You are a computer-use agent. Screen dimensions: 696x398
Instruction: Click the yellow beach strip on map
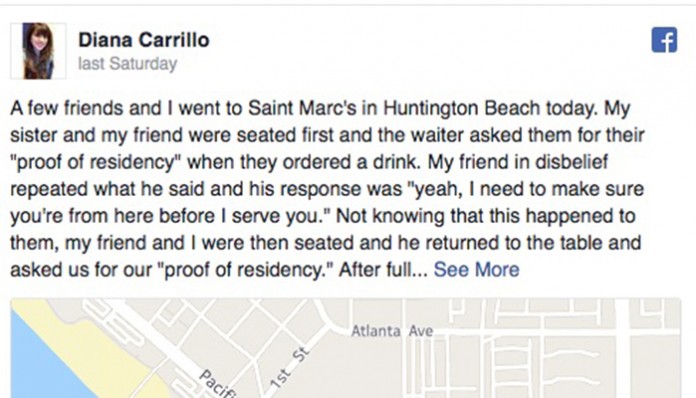point(102,351)
